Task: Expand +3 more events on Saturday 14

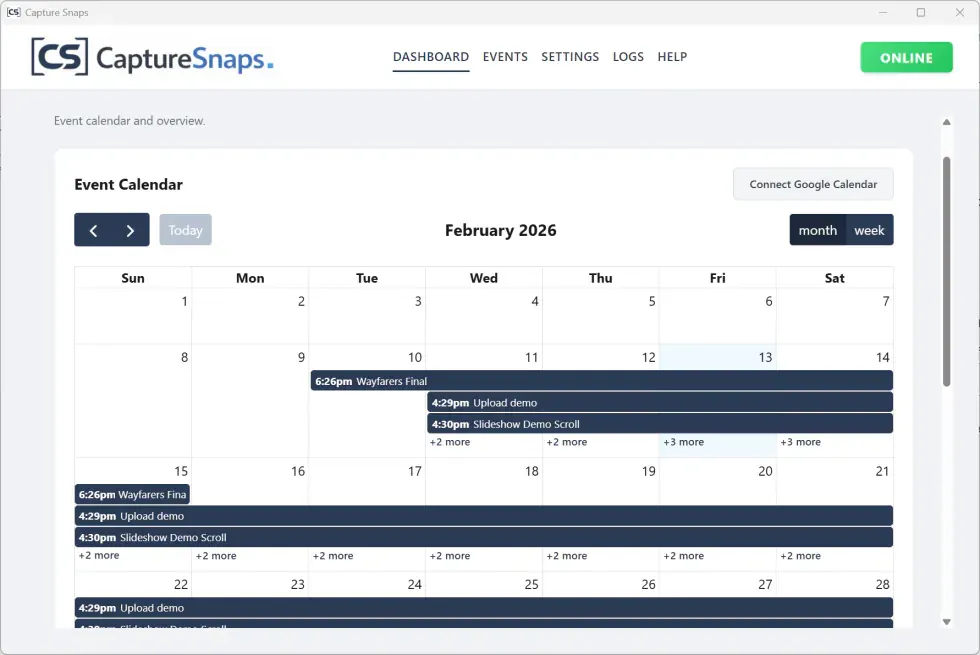Action: pos(801,442)
